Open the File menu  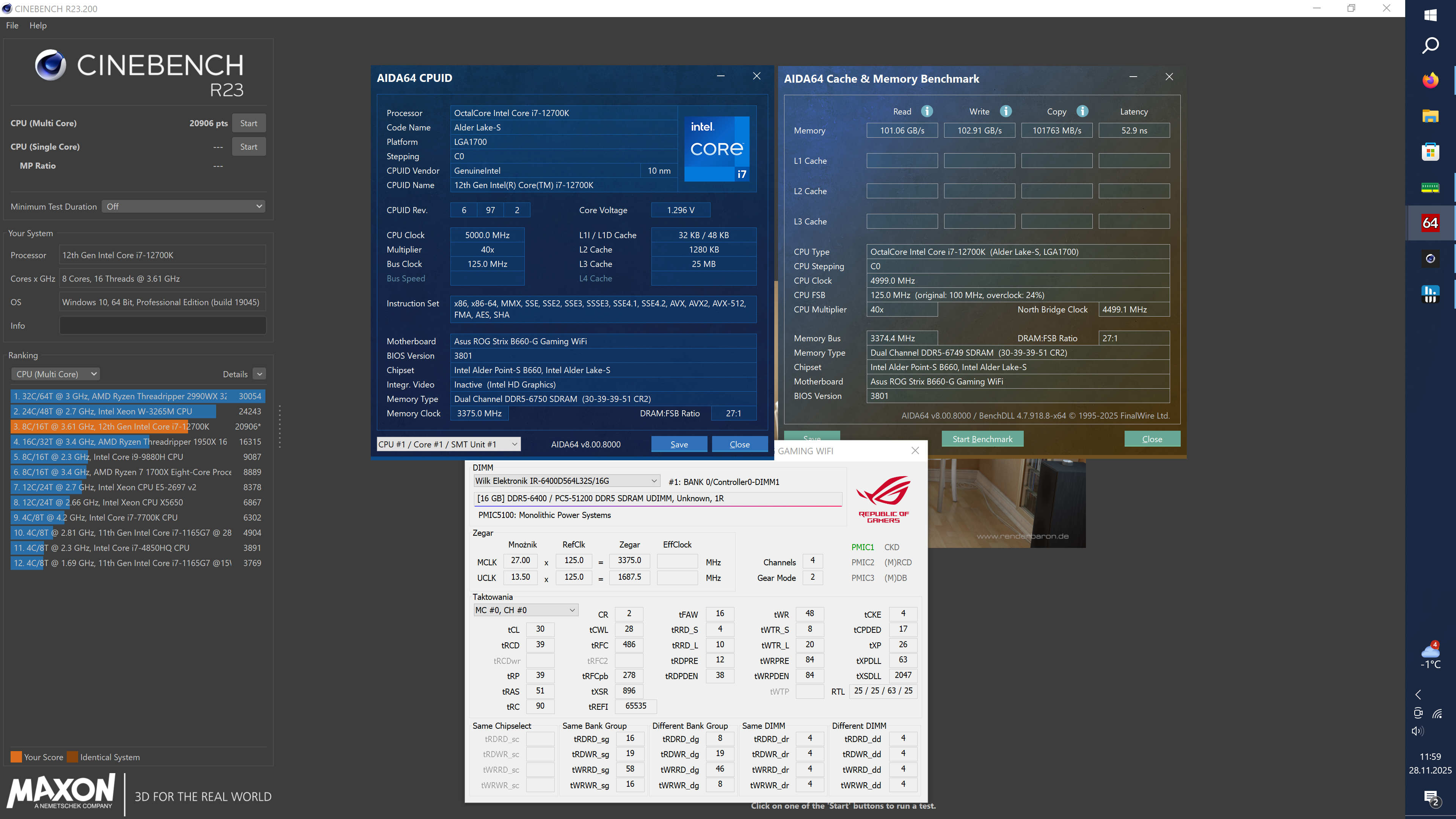[12, 25]
